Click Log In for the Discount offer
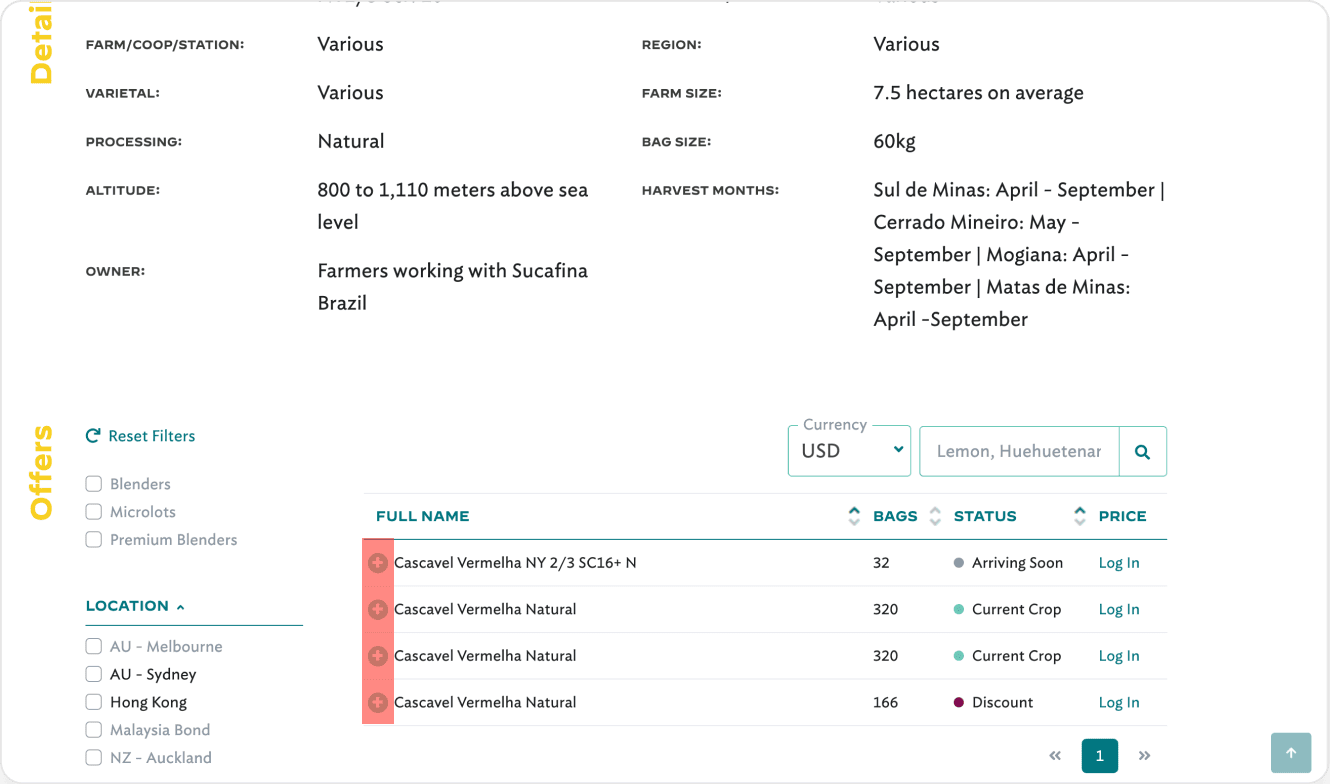Viewport: 1330px width, 784px height. pos(1119,702)
